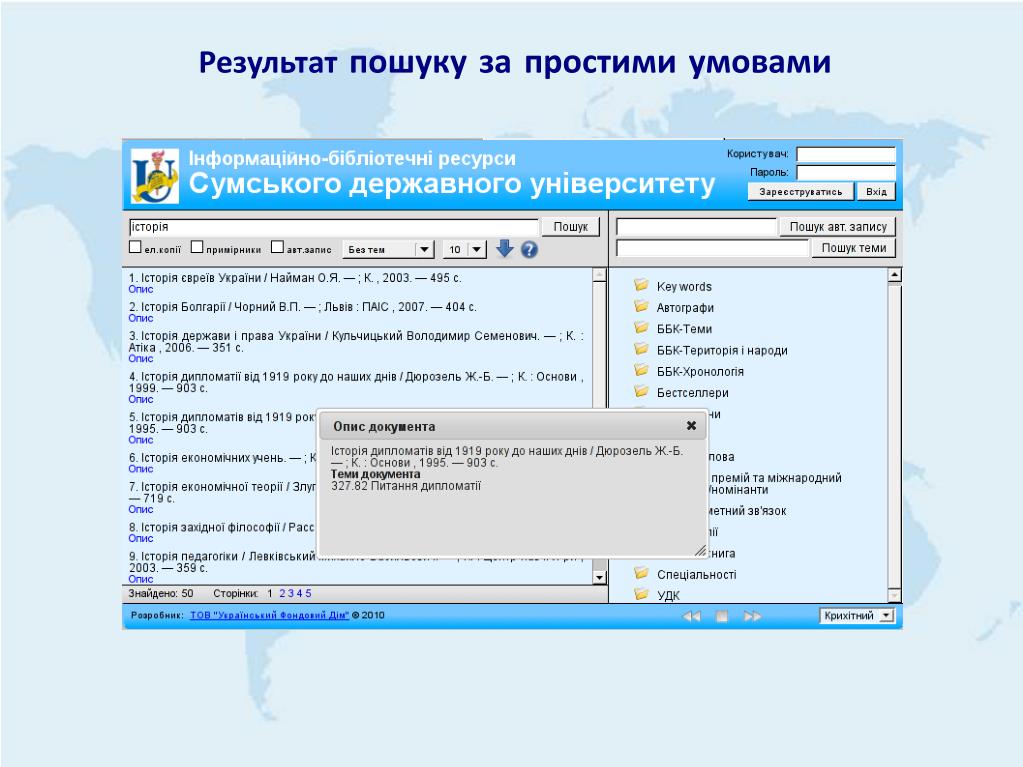This screenshot has width=1023, height=767.
Task: Click results list scroll down arrow
Action: tap(600, 577)
